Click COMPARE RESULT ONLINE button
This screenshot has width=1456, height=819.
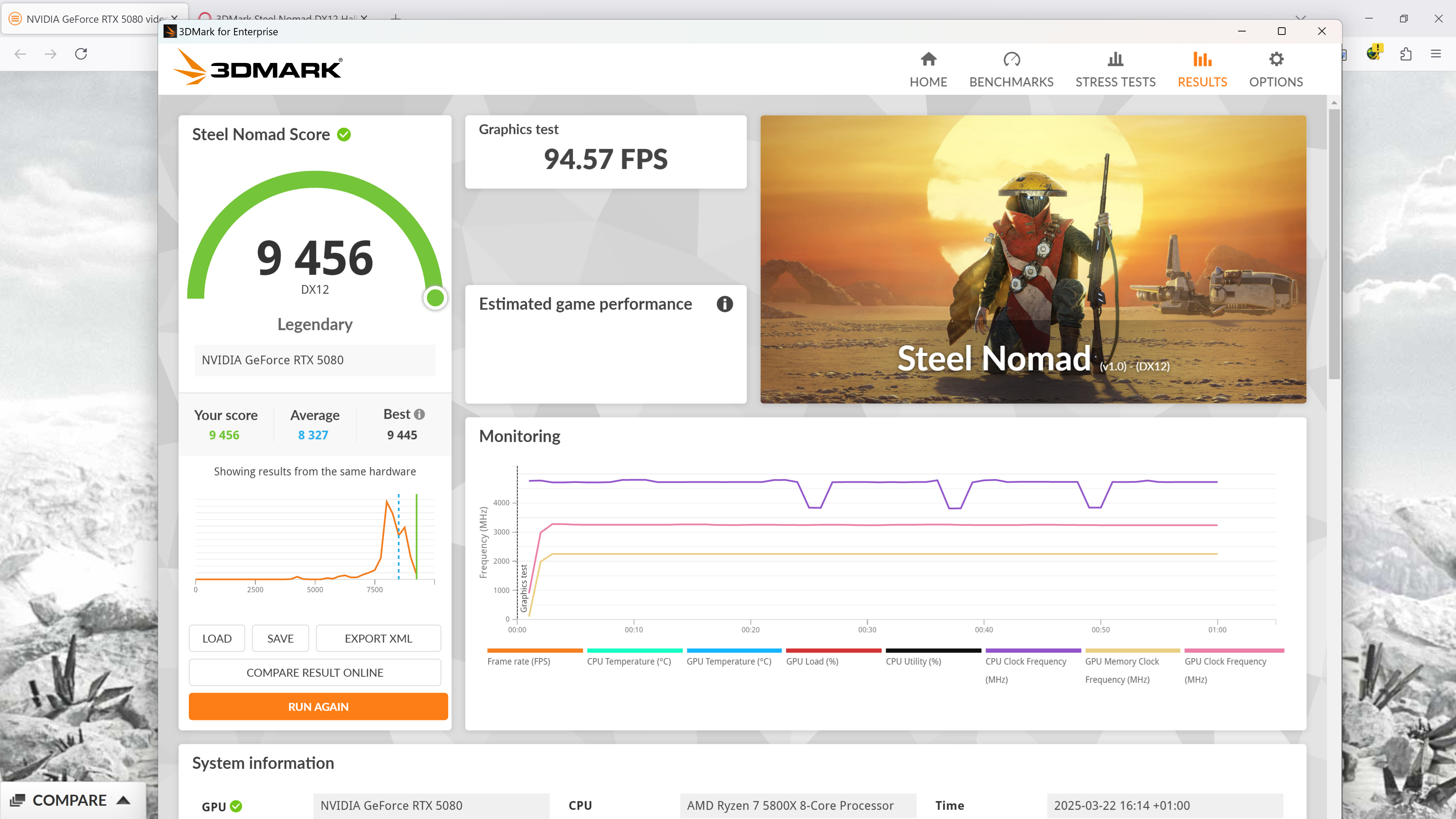[315, 673]
